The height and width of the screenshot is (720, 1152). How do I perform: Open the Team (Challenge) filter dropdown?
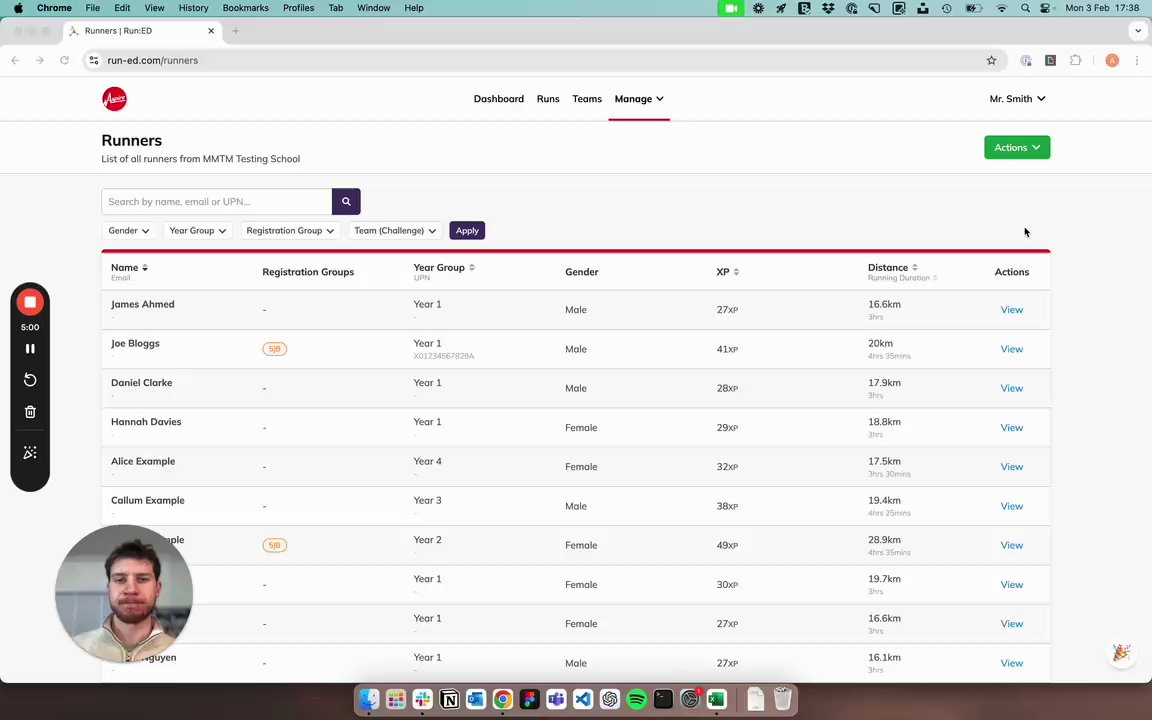395,231
